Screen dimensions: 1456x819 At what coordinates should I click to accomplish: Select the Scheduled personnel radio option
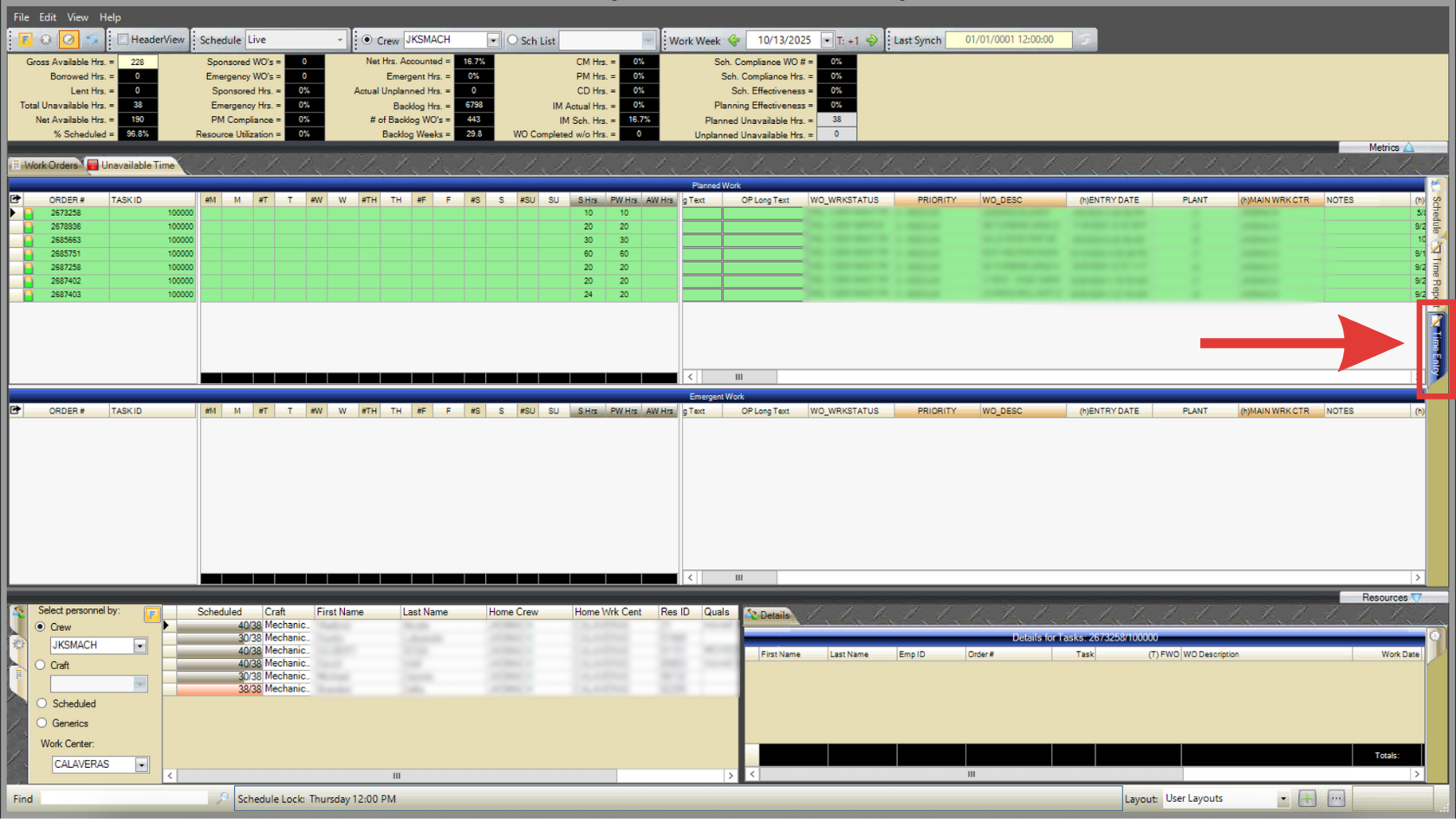42,704
